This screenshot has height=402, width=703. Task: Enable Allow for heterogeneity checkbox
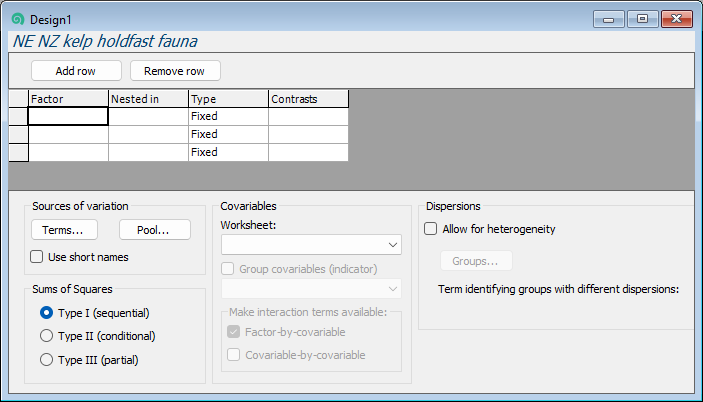coord(430,229)
